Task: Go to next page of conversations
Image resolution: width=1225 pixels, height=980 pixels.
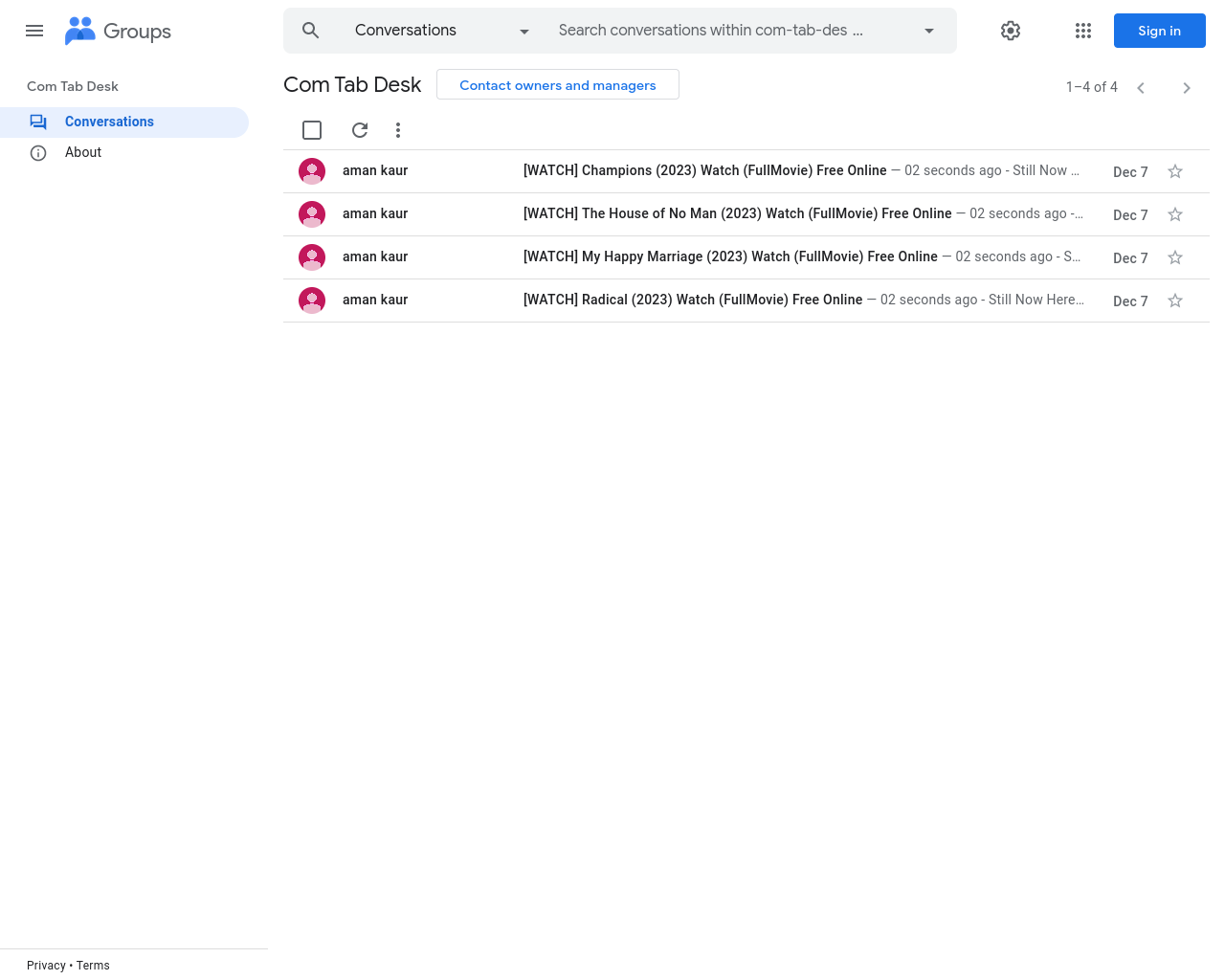Action: [1187, 88]
